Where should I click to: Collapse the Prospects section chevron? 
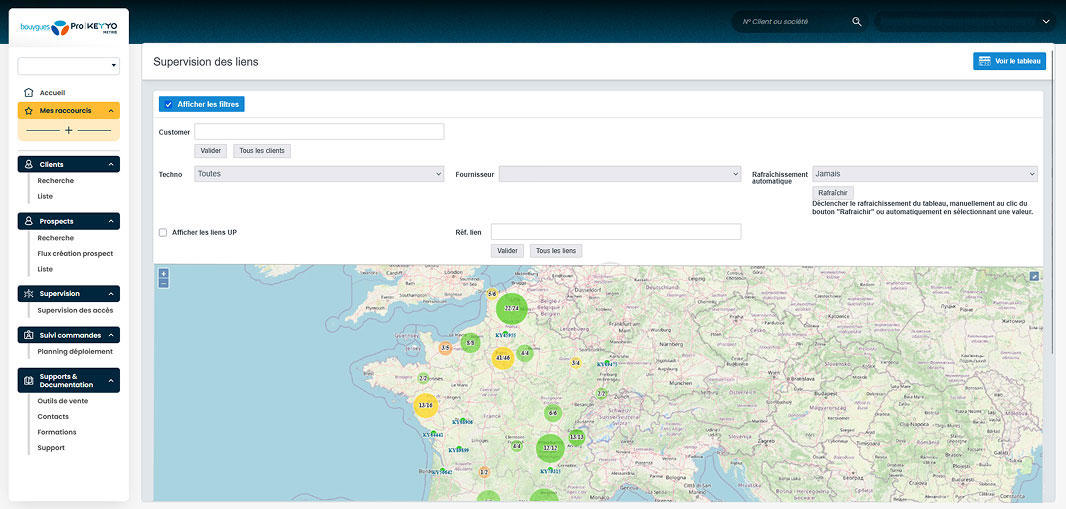(110, 222)
